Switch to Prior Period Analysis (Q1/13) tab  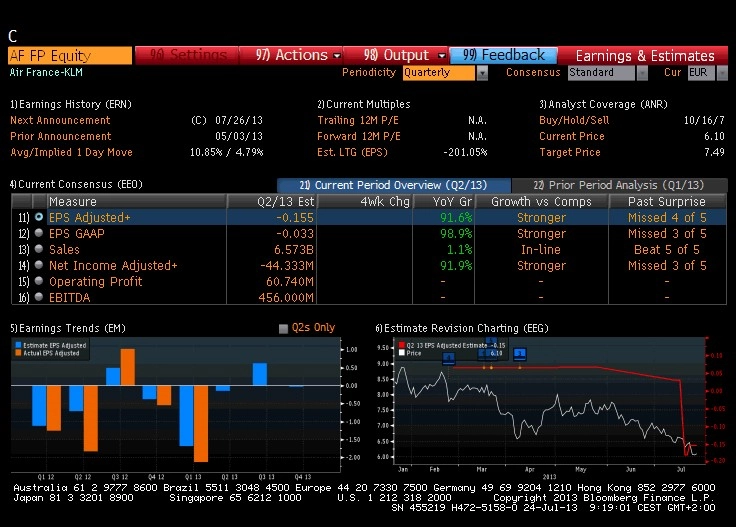(619, 185)
